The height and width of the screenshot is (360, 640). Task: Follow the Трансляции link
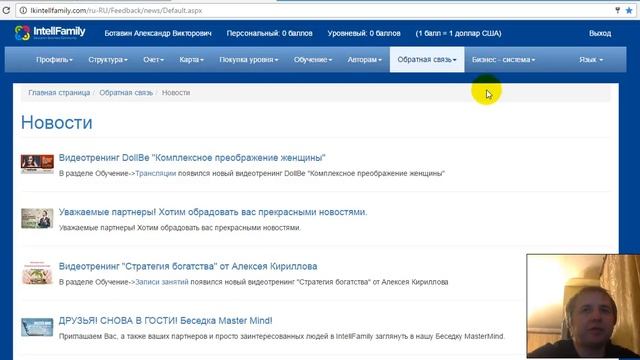156,173
